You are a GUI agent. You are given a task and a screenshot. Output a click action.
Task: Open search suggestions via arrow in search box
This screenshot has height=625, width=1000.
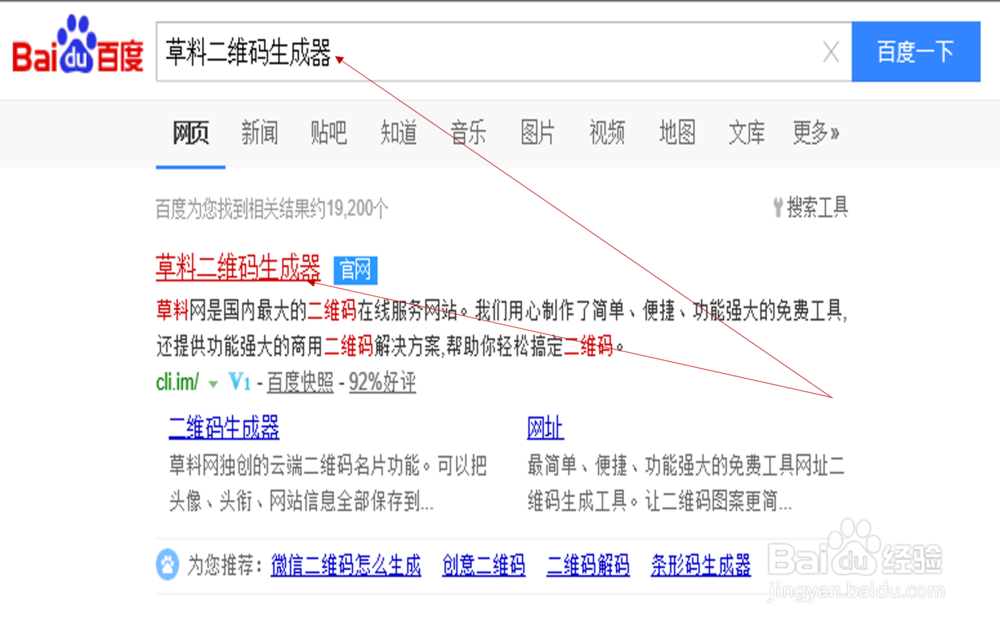(x=340, y=59)
